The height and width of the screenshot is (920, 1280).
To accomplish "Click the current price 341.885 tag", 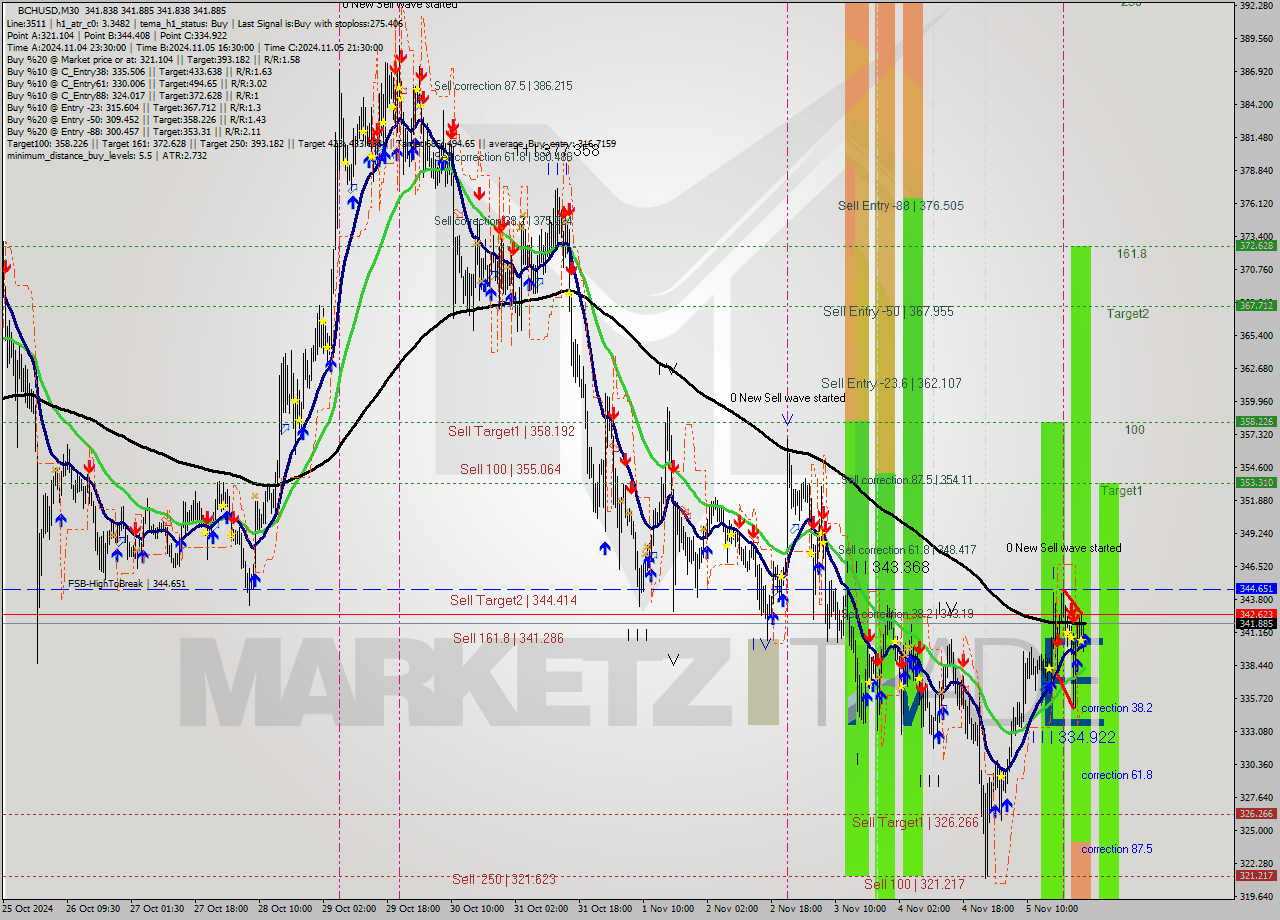I will click(1256, 624).
